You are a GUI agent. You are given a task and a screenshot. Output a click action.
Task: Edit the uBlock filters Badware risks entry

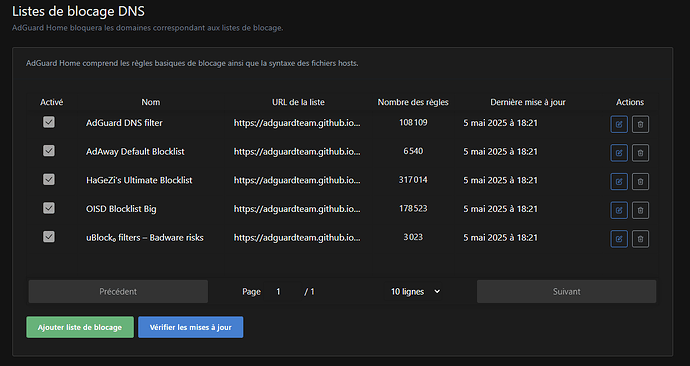point(619,238)
